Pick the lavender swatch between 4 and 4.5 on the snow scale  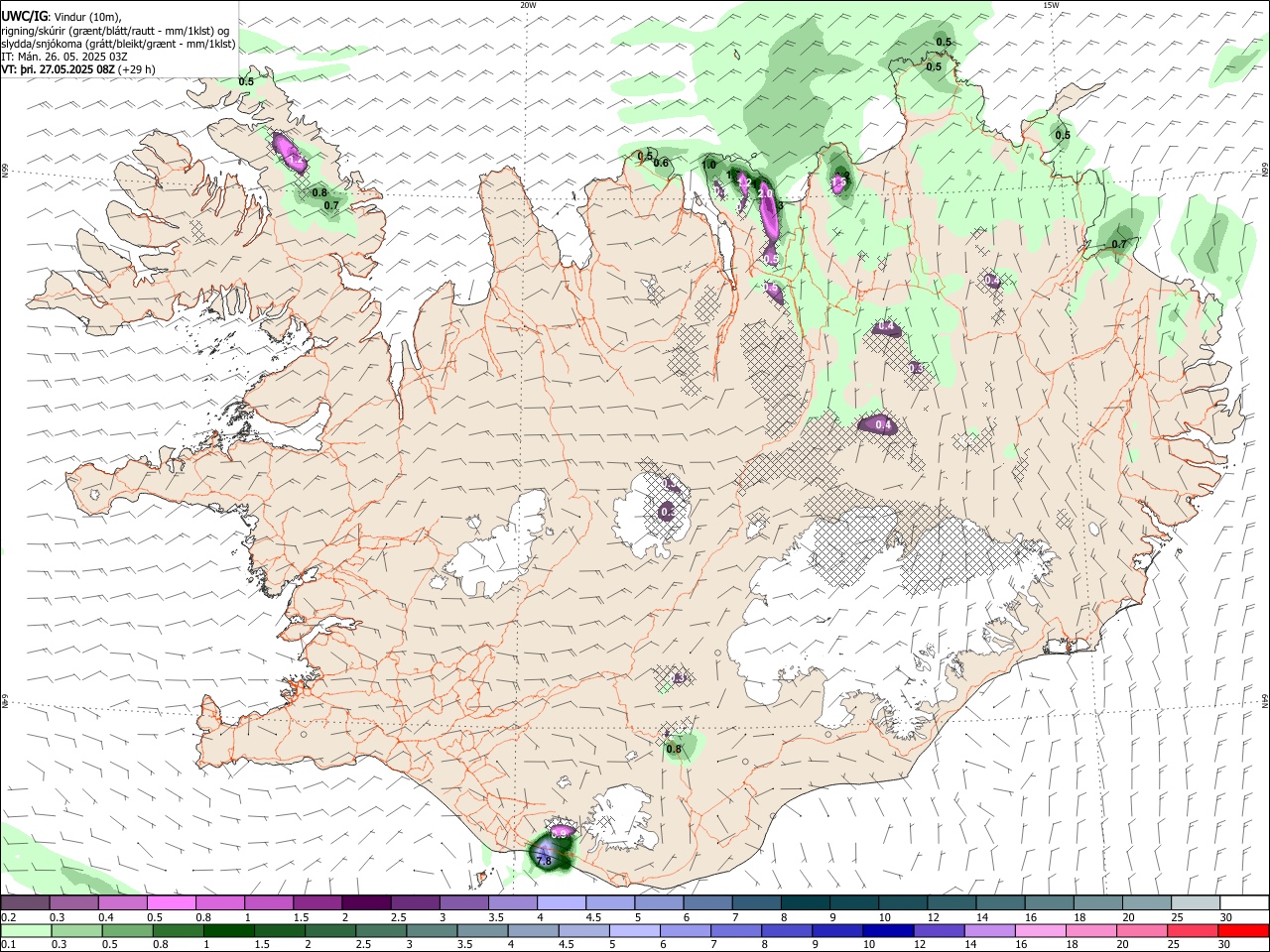point(560,902)
